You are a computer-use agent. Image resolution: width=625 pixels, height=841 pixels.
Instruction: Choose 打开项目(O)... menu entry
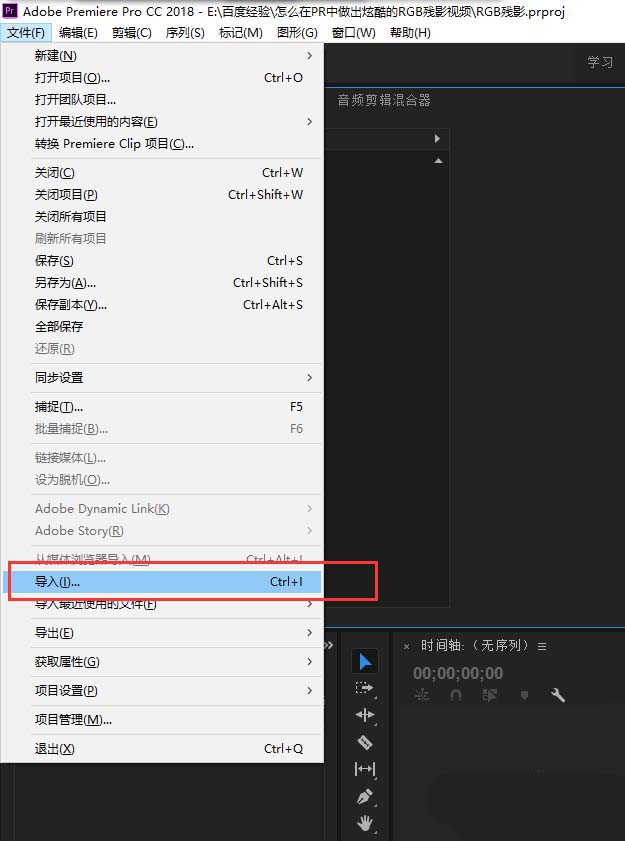[x=161, y=78]
